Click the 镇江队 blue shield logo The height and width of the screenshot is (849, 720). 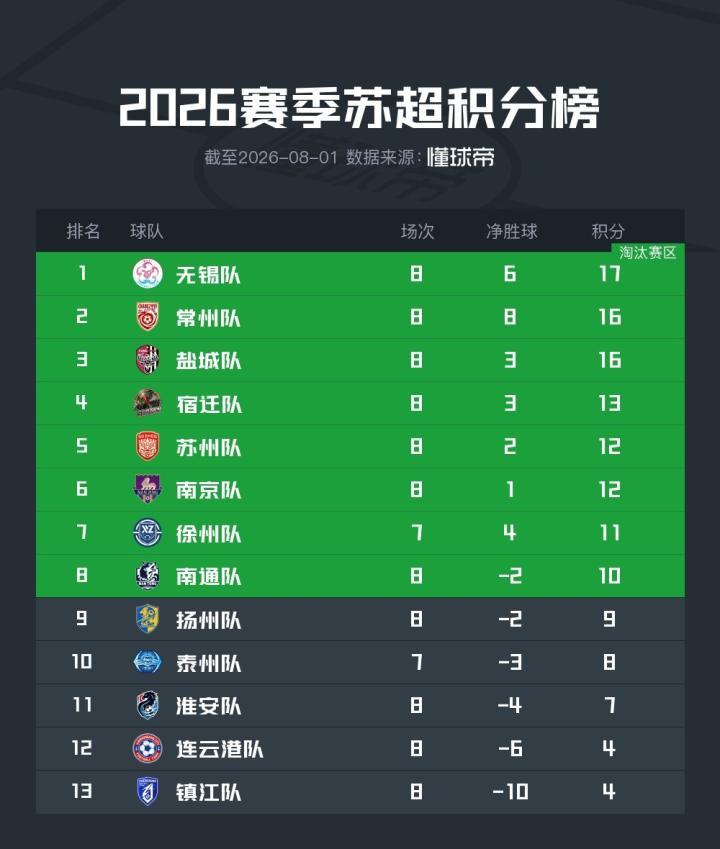click(147, 792)
